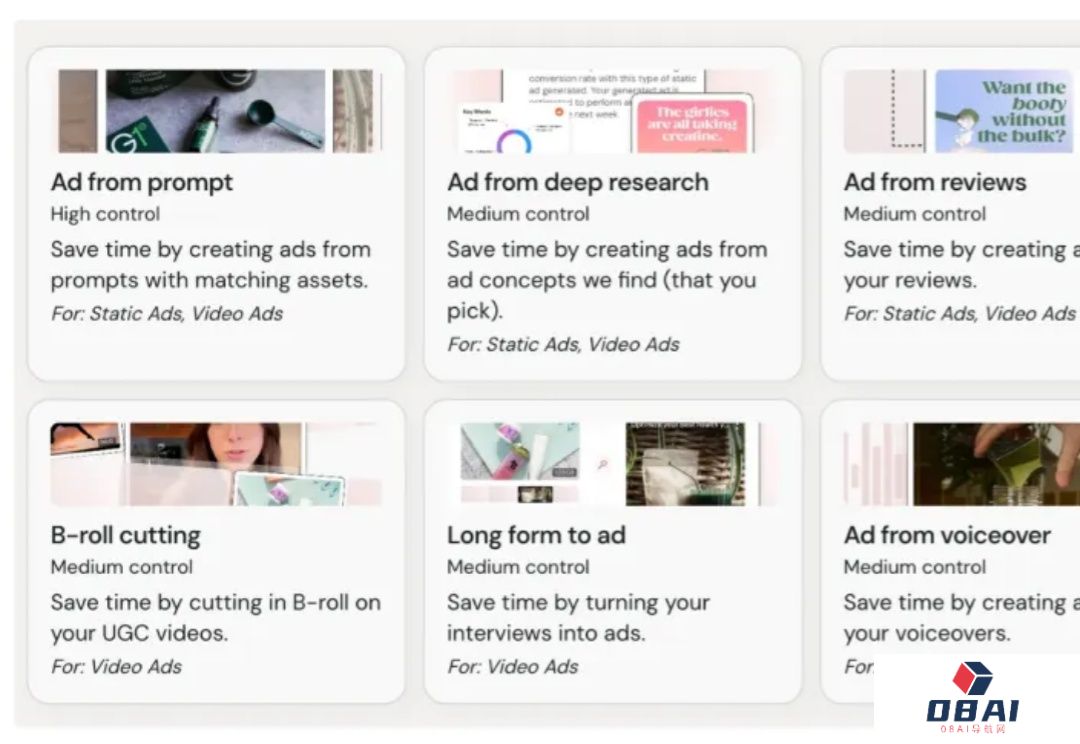The height and width of the screenshot is (744, 1080).
Task: Click the 'interviews into ads' description text
Action: point(546,633)
